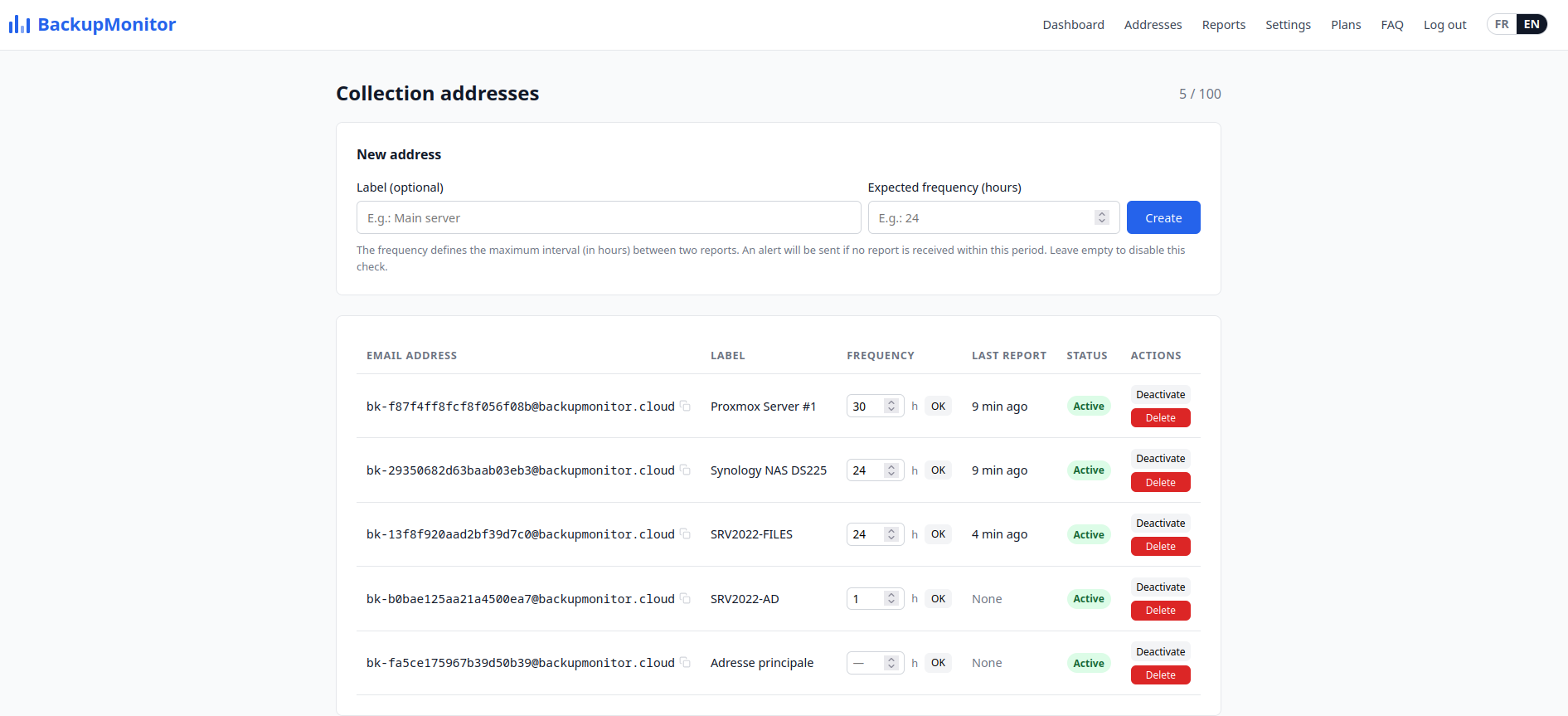Switch language to EN
Screen dimensions: 1568x716
click(1532, 24)
